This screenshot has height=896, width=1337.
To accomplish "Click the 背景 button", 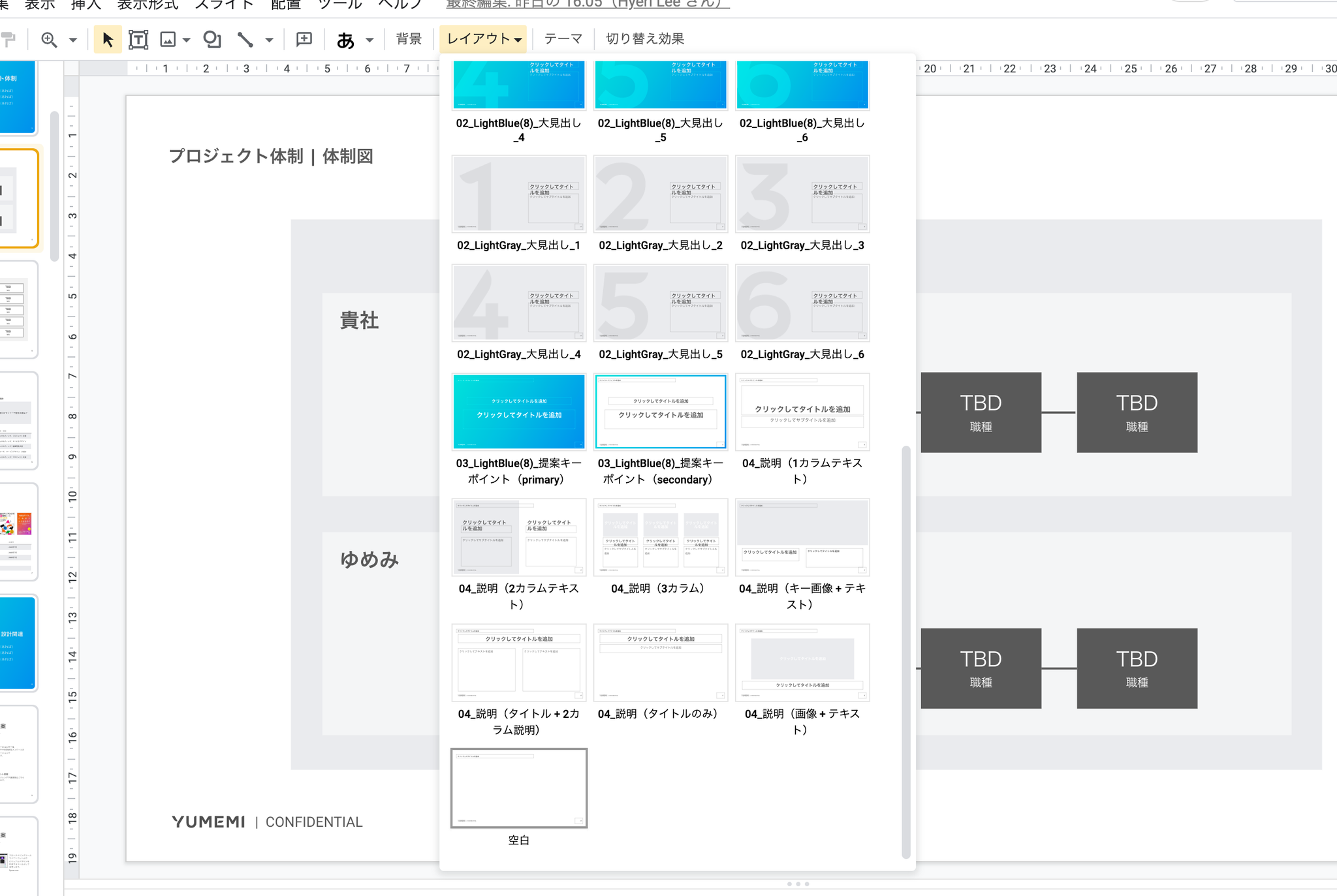I will tap(409, 39).
